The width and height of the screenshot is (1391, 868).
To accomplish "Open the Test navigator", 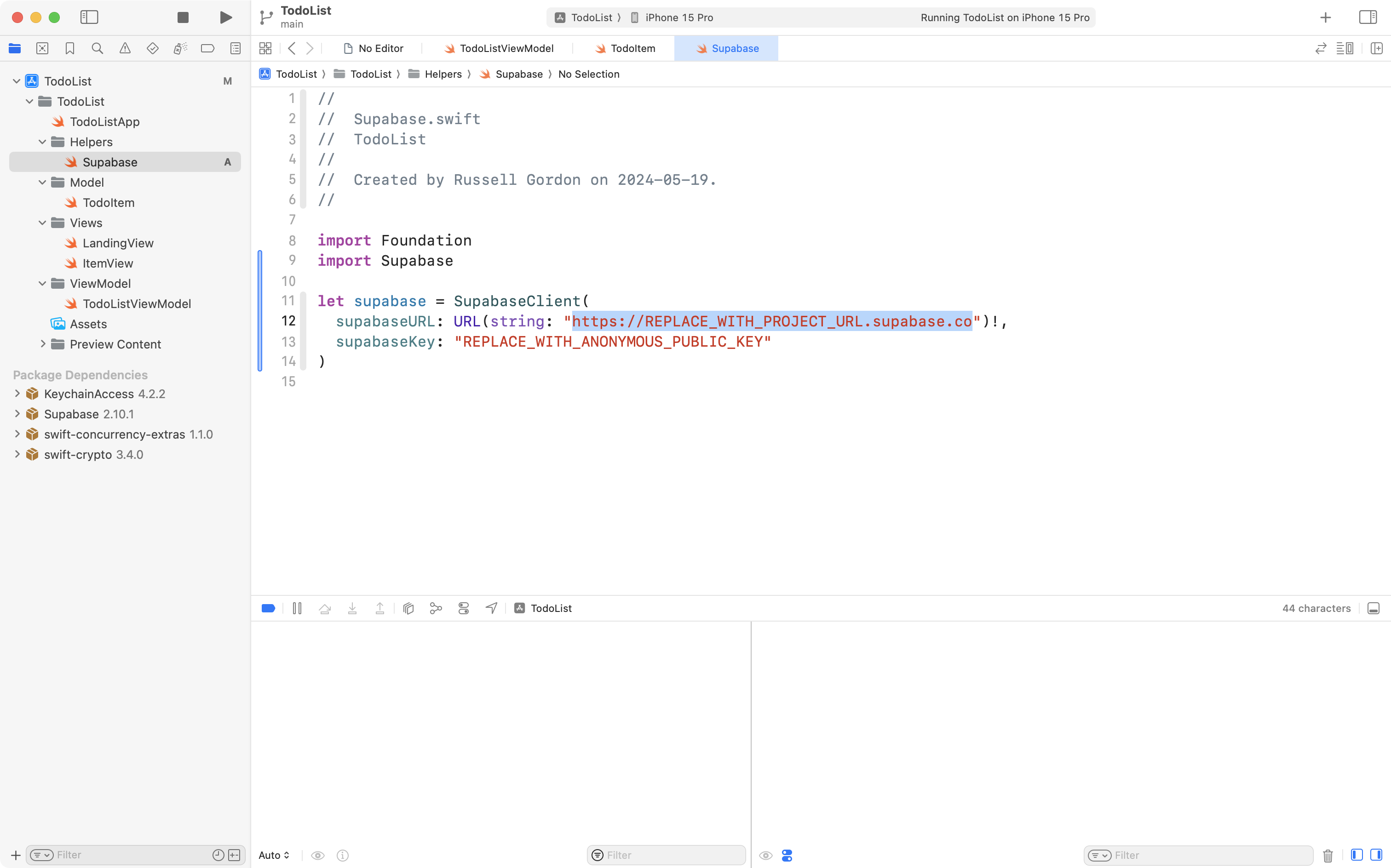I will (x=152, y=48).
